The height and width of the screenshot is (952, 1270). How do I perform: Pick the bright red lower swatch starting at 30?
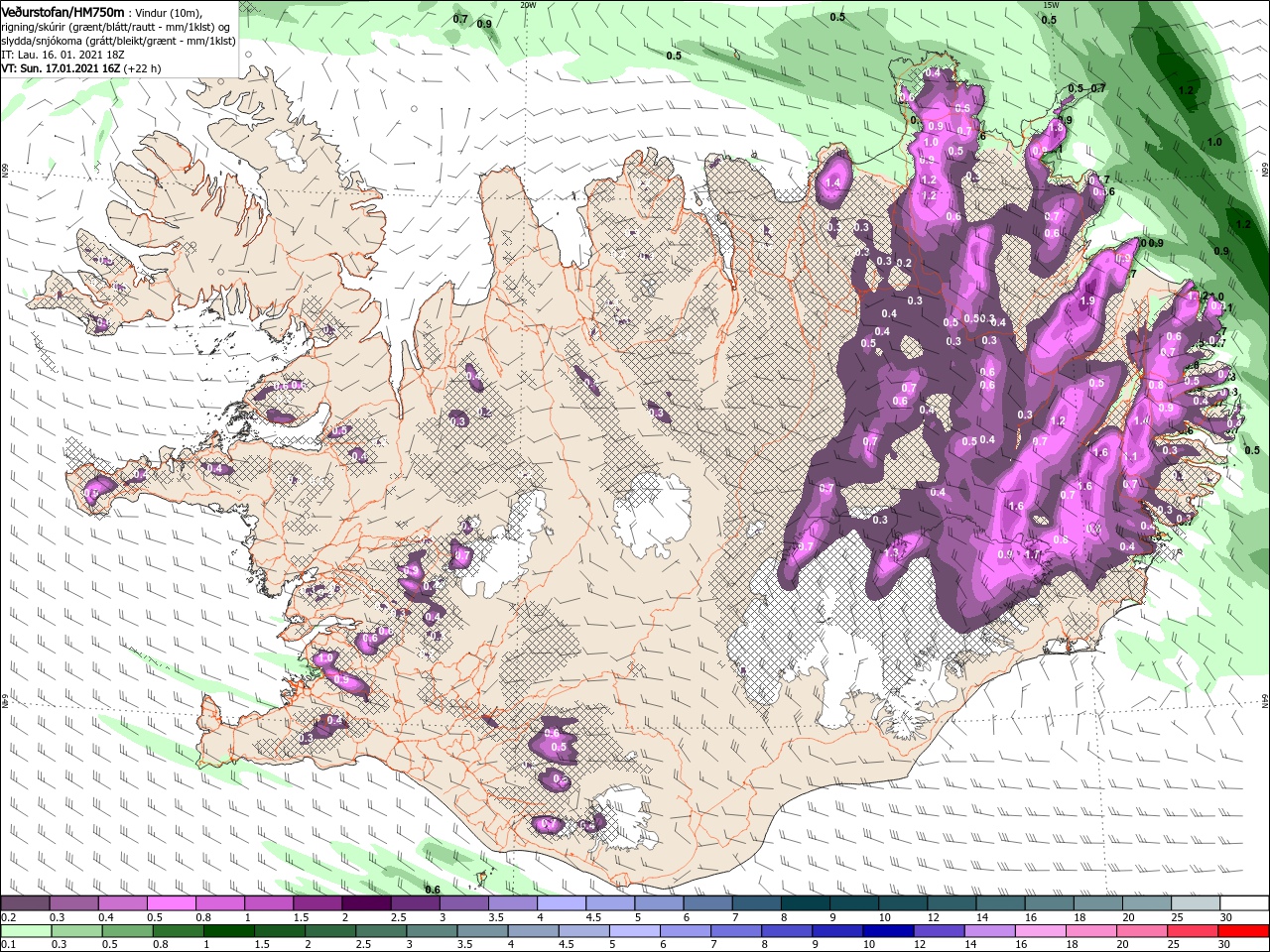pyautogui.click(x=1243, y=931)
